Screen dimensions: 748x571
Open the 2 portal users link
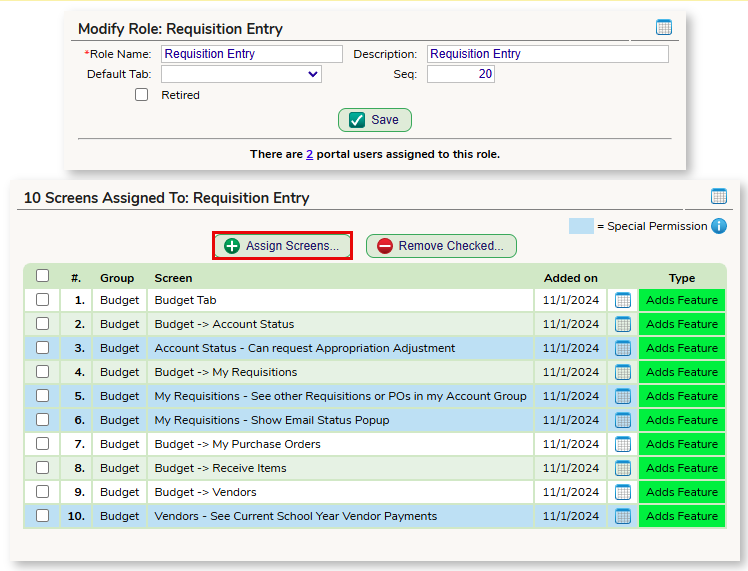[x=310, y=154]
